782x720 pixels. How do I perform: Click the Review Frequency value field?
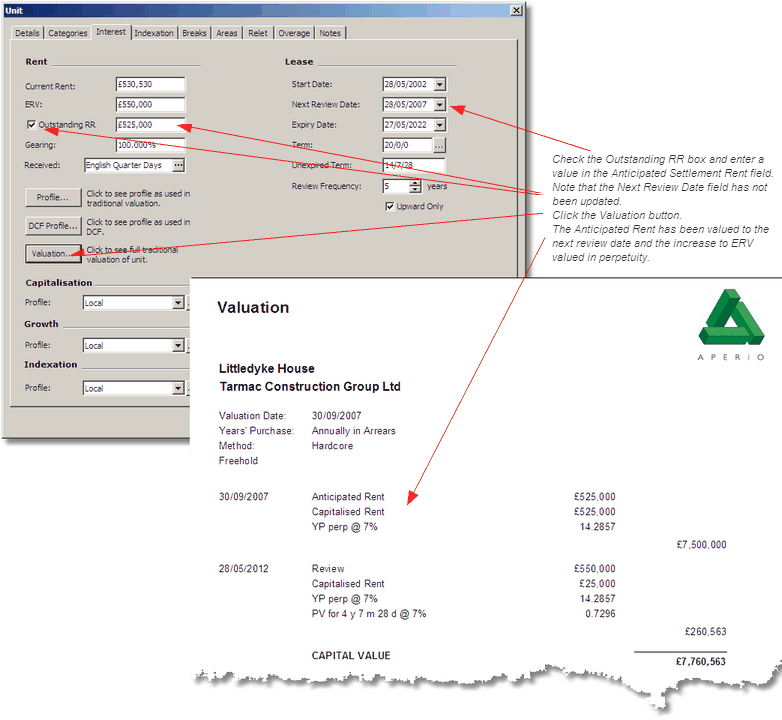pos(396,186)
